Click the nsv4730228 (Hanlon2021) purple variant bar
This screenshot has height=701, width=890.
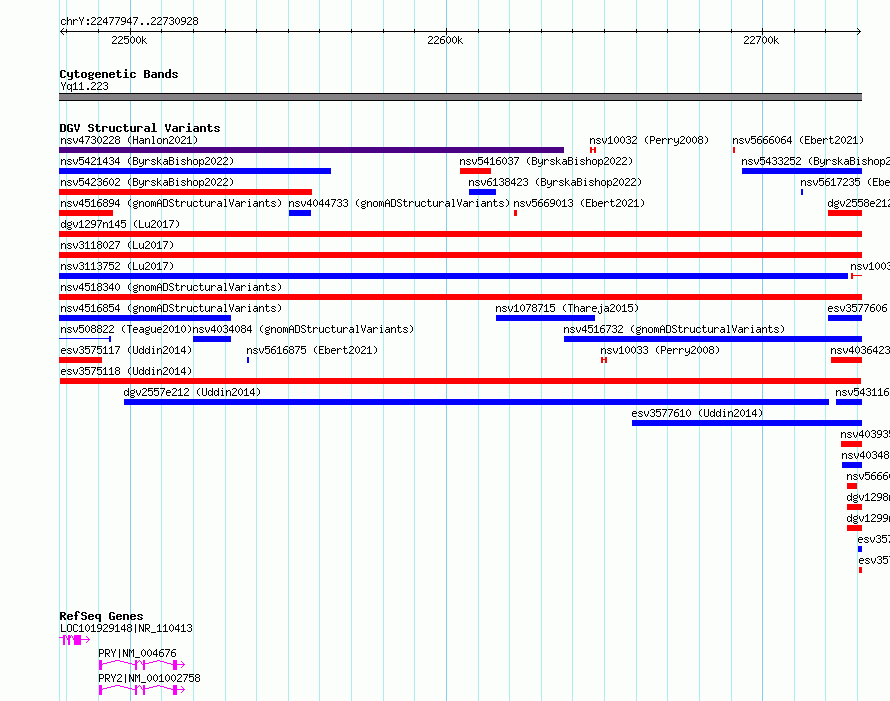pos(312,150)
